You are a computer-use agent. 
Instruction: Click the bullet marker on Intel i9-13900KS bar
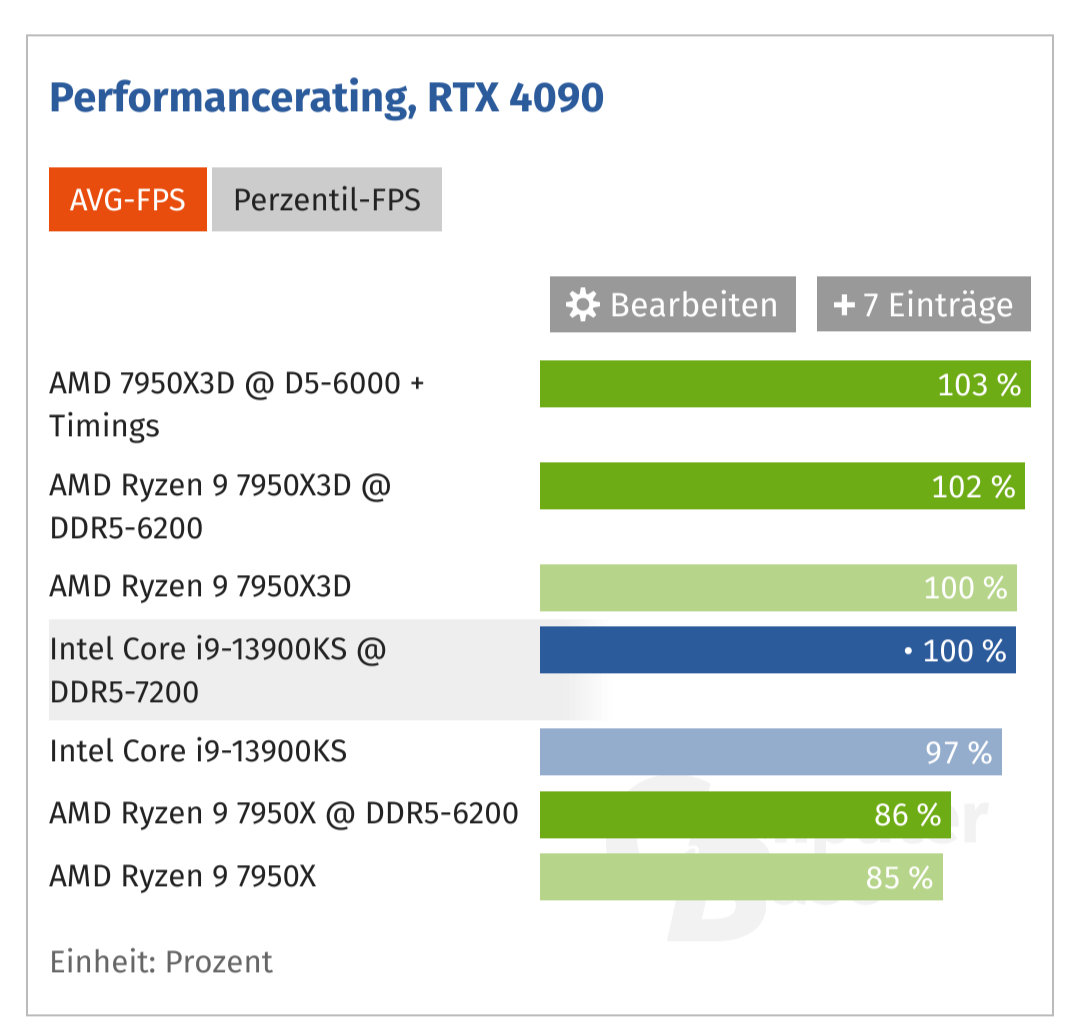tap(906, 650)
